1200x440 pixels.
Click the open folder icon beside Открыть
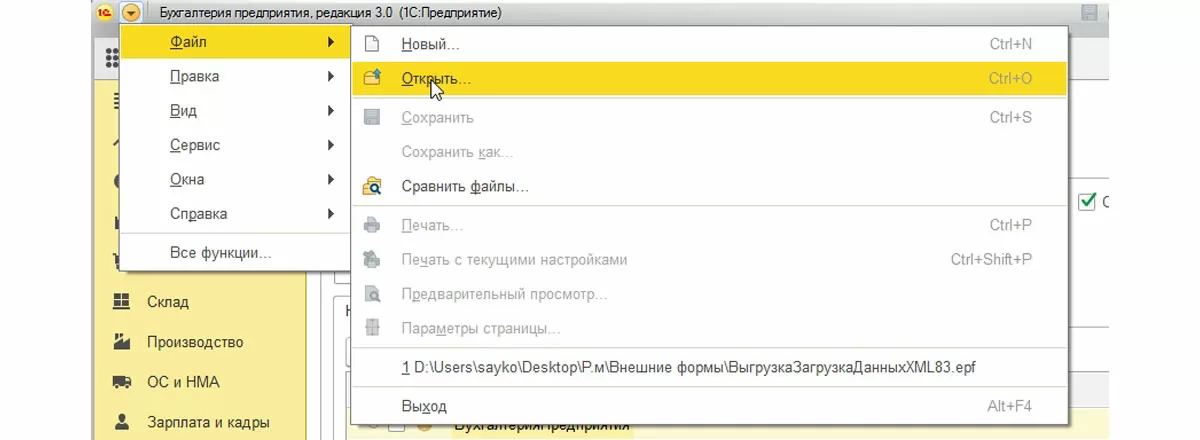click(x=372, y=78)
